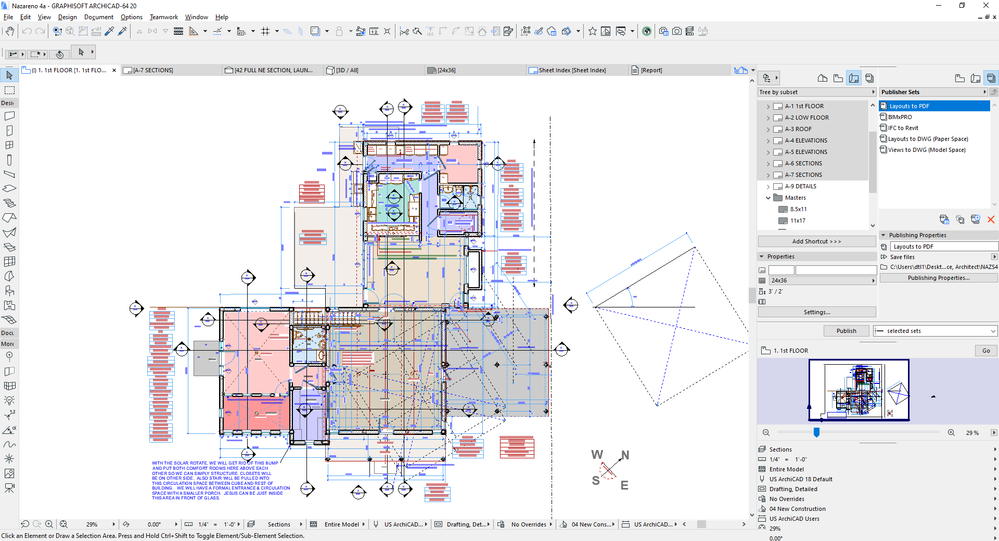
Task: Collapse the Properties section
Action: tap(761, 256)
